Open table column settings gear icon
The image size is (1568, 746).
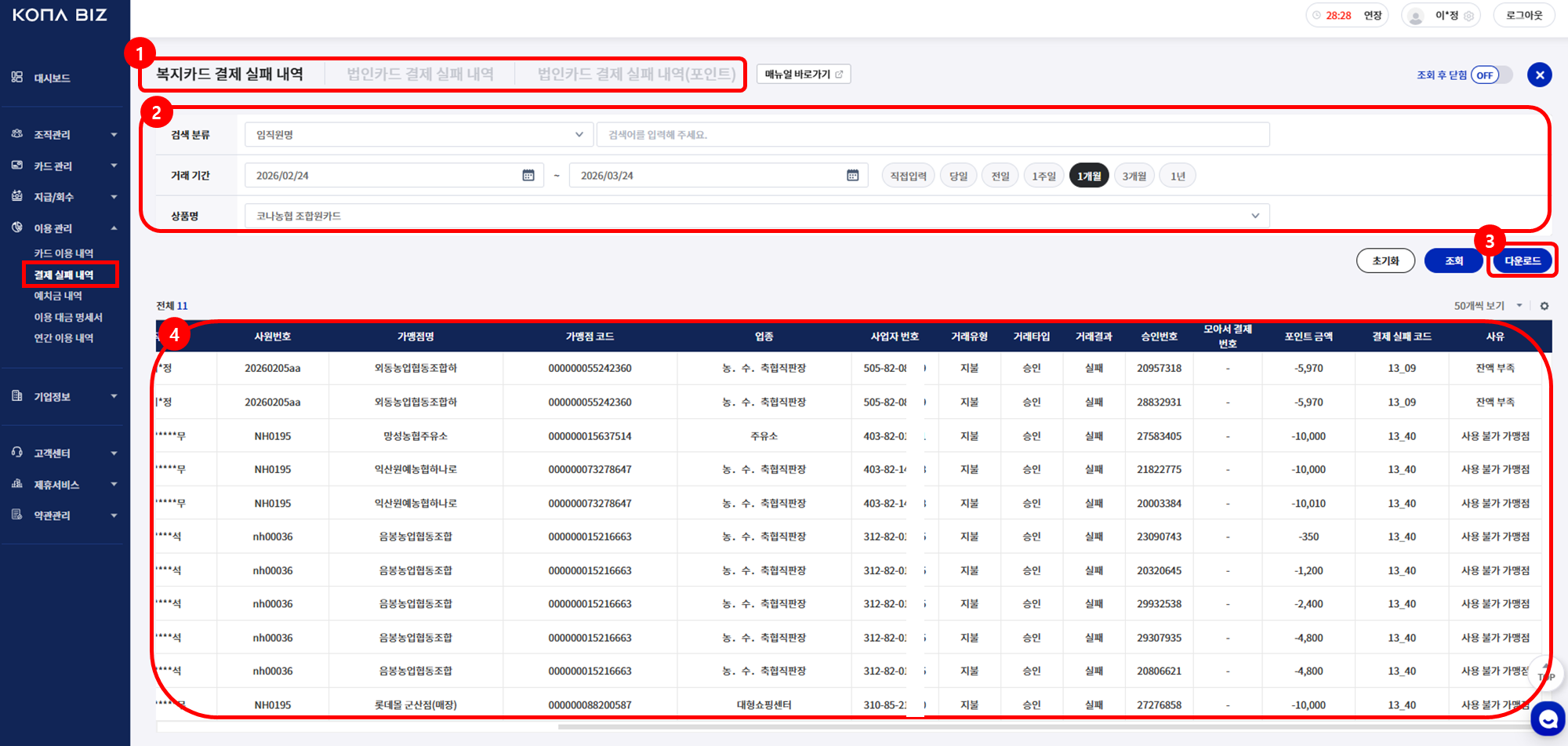click(x=1544, y=306)
